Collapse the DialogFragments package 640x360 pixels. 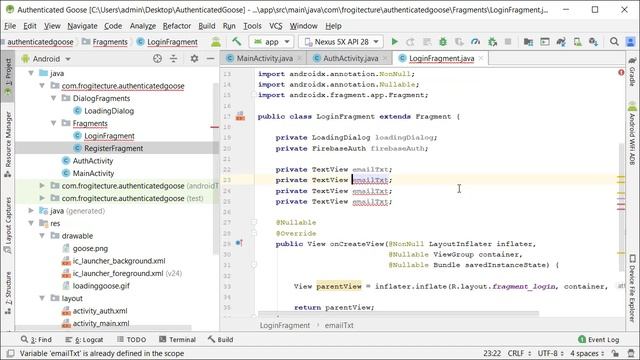[53, 98]
